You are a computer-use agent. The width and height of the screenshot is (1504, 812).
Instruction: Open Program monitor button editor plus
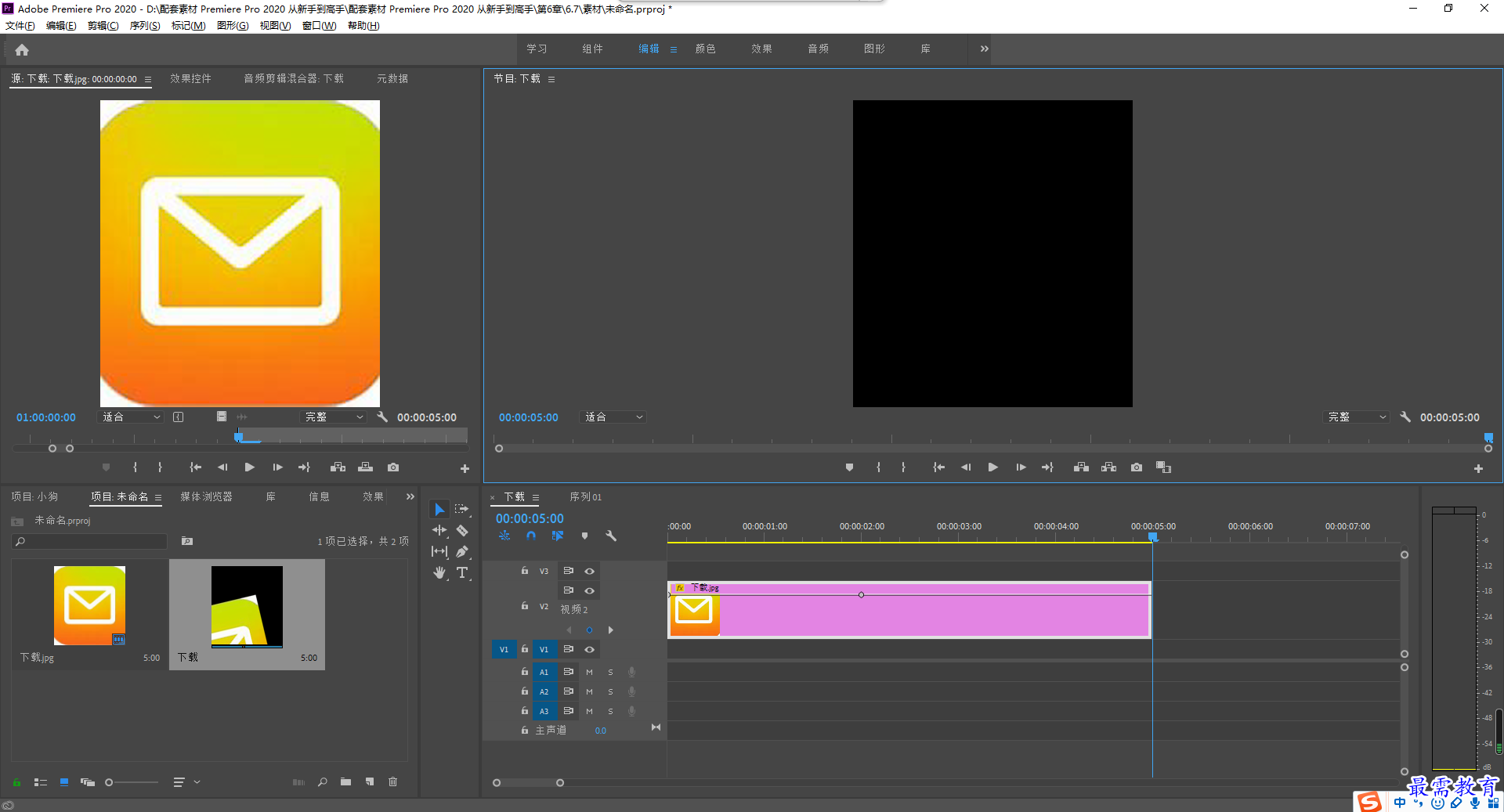(1478, 469)
